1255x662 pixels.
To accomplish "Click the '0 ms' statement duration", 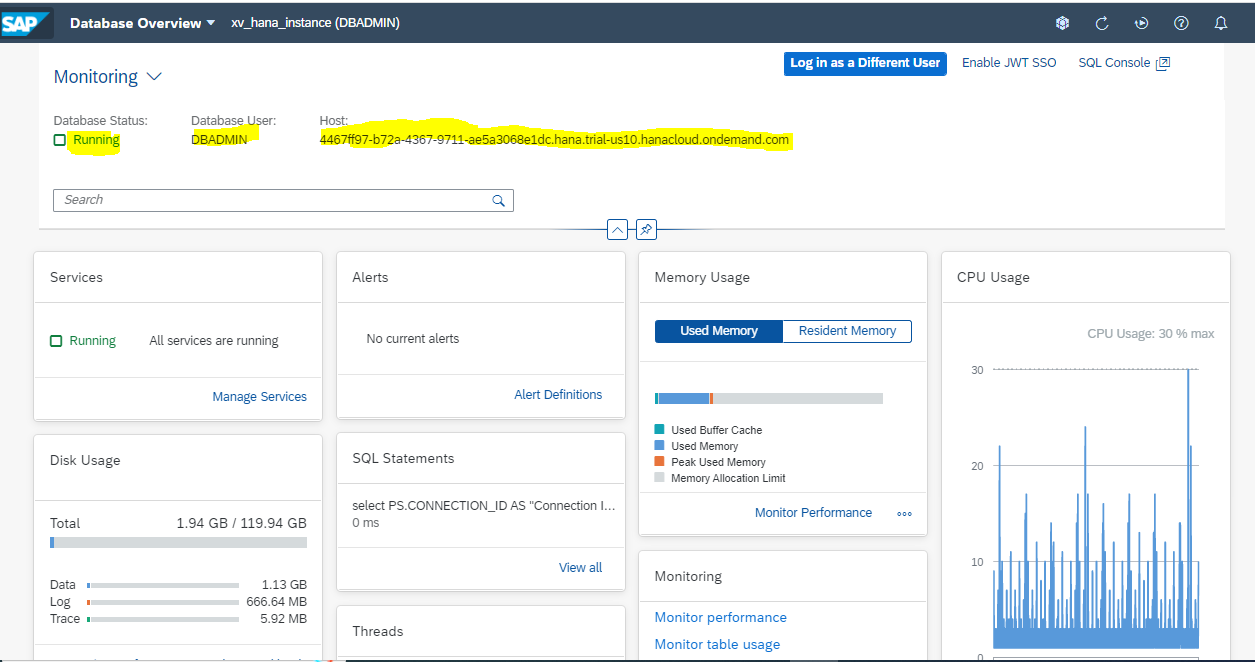I will (366, 523).
